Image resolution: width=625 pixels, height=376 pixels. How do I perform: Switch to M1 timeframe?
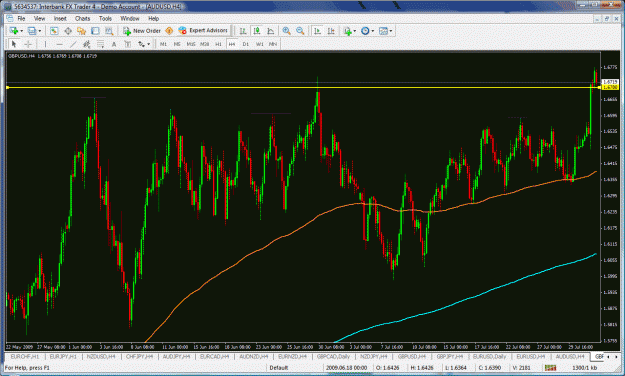[x=163, y=44]
